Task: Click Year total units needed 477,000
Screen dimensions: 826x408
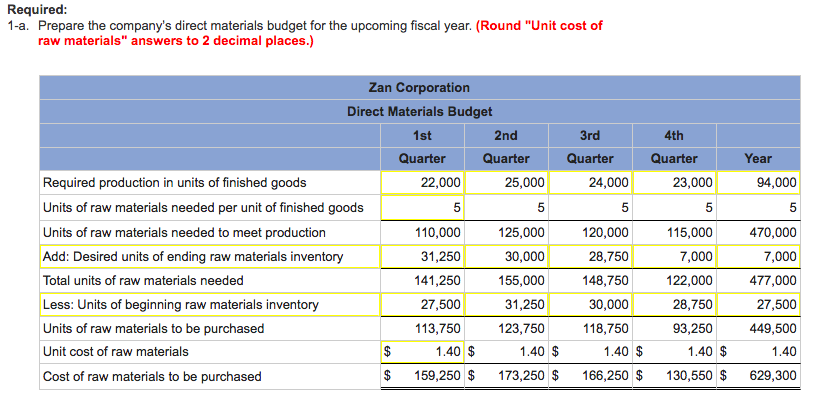Action: pos(774,281)
